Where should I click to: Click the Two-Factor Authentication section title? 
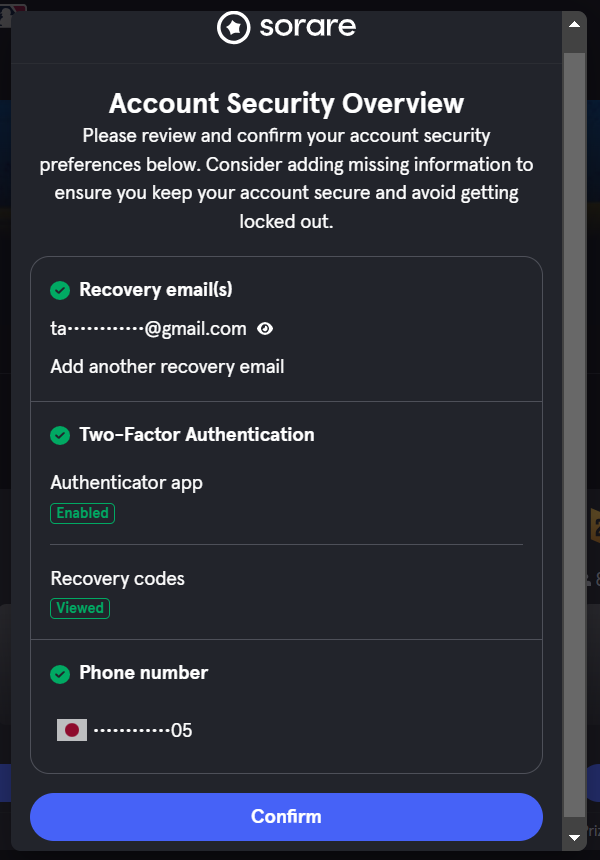pos(197,434)
